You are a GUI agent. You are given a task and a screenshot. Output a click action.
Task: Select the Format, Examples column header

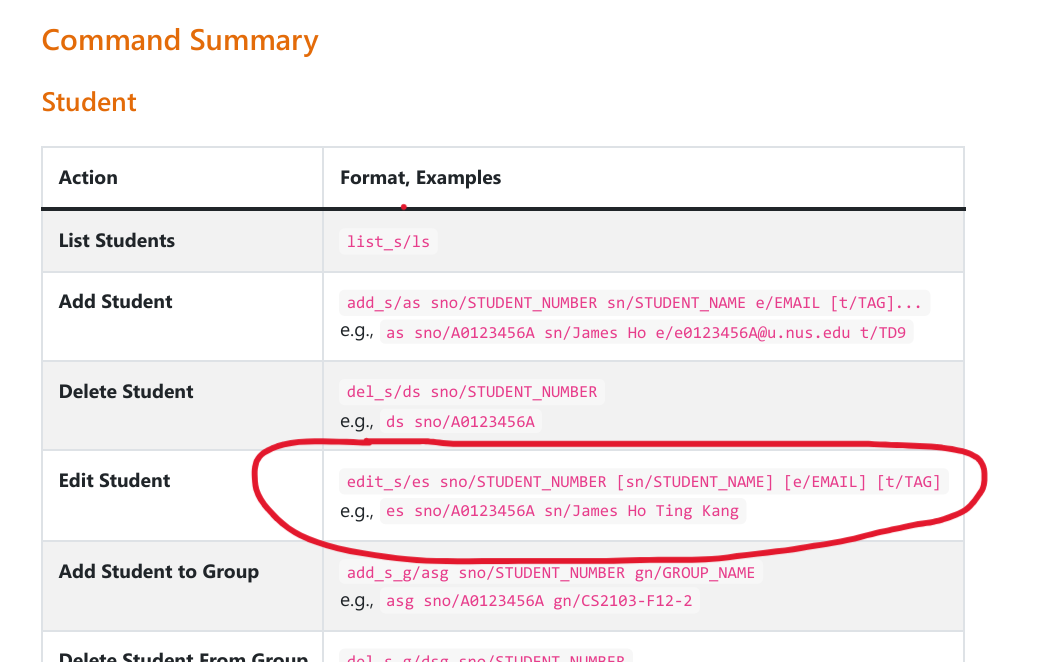pyautogui.click(x=421, y=177)
